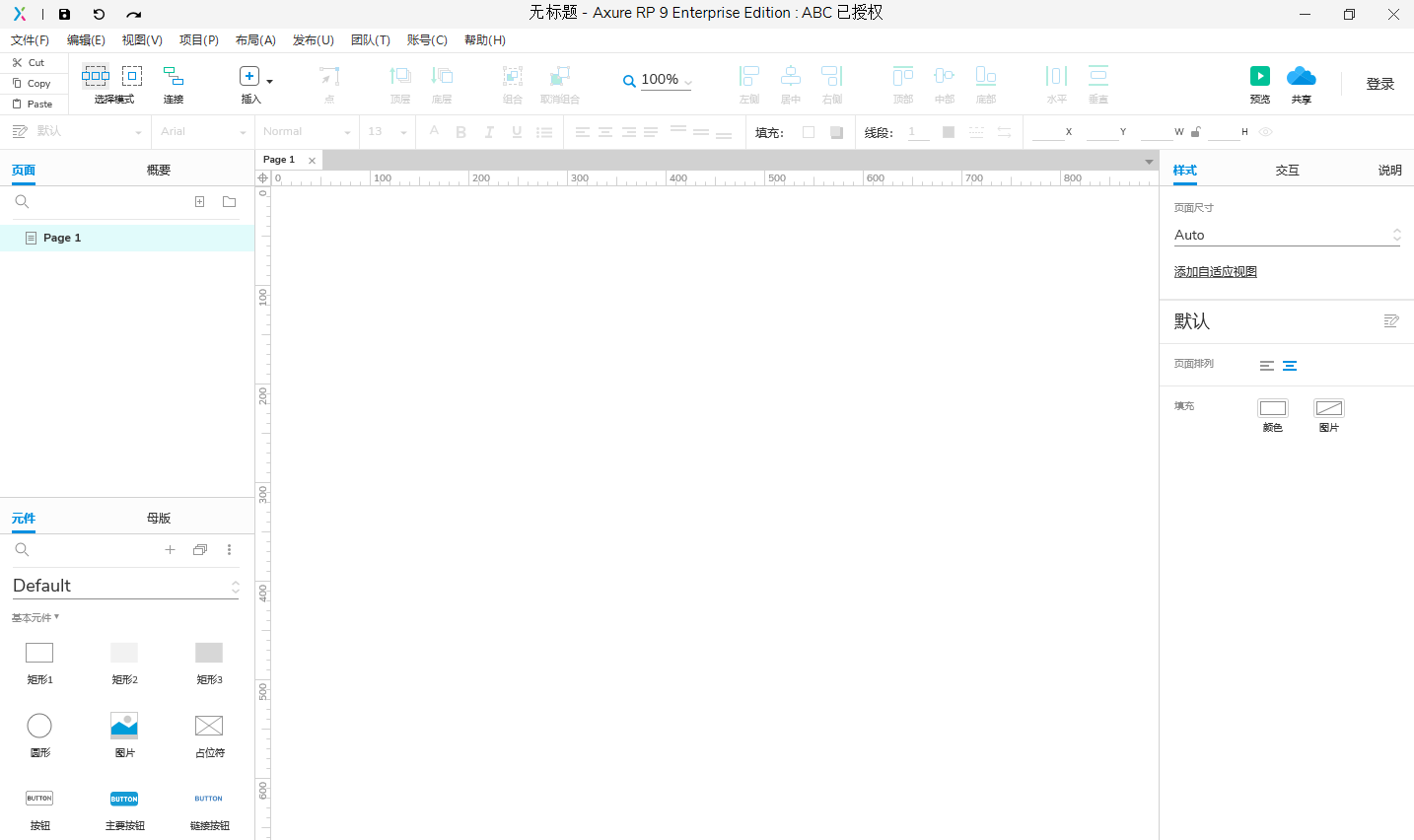Viewport: 1414px width, 840px height.
Task: Select the Connect (连接) tool
Action: tap(174, 77)
